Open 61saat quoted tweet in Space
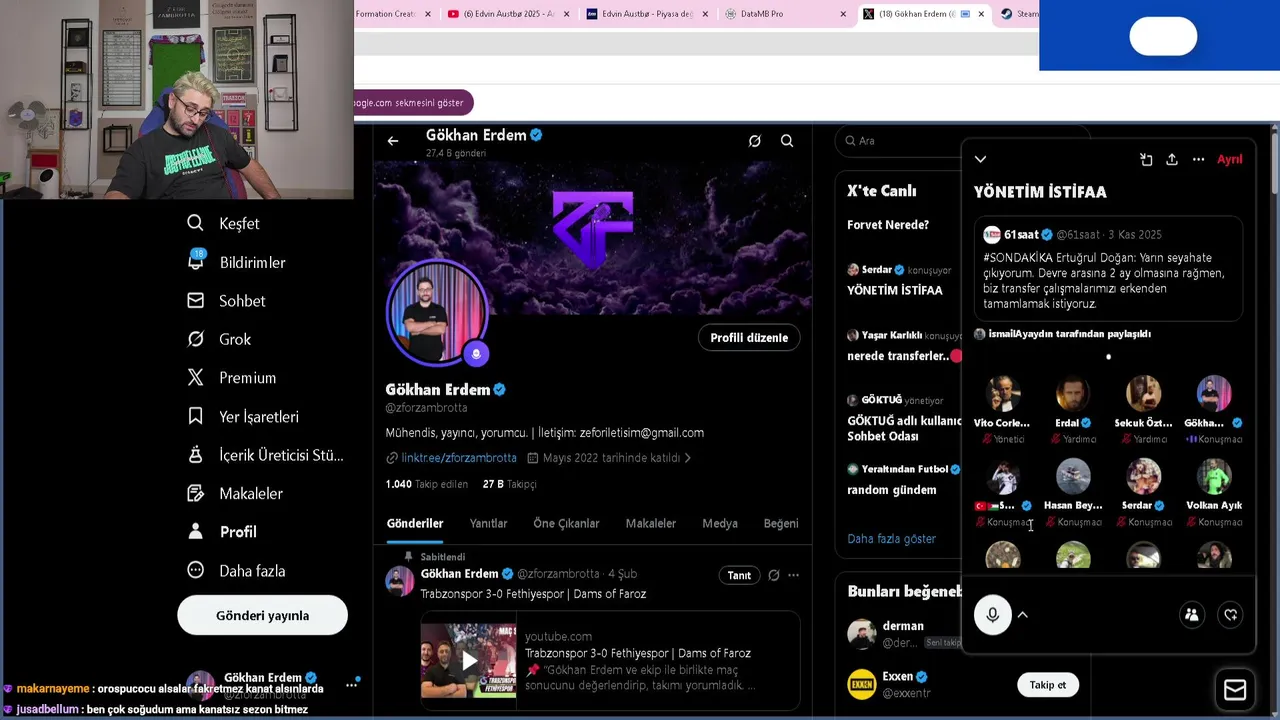 click(x=1109, y=269)
